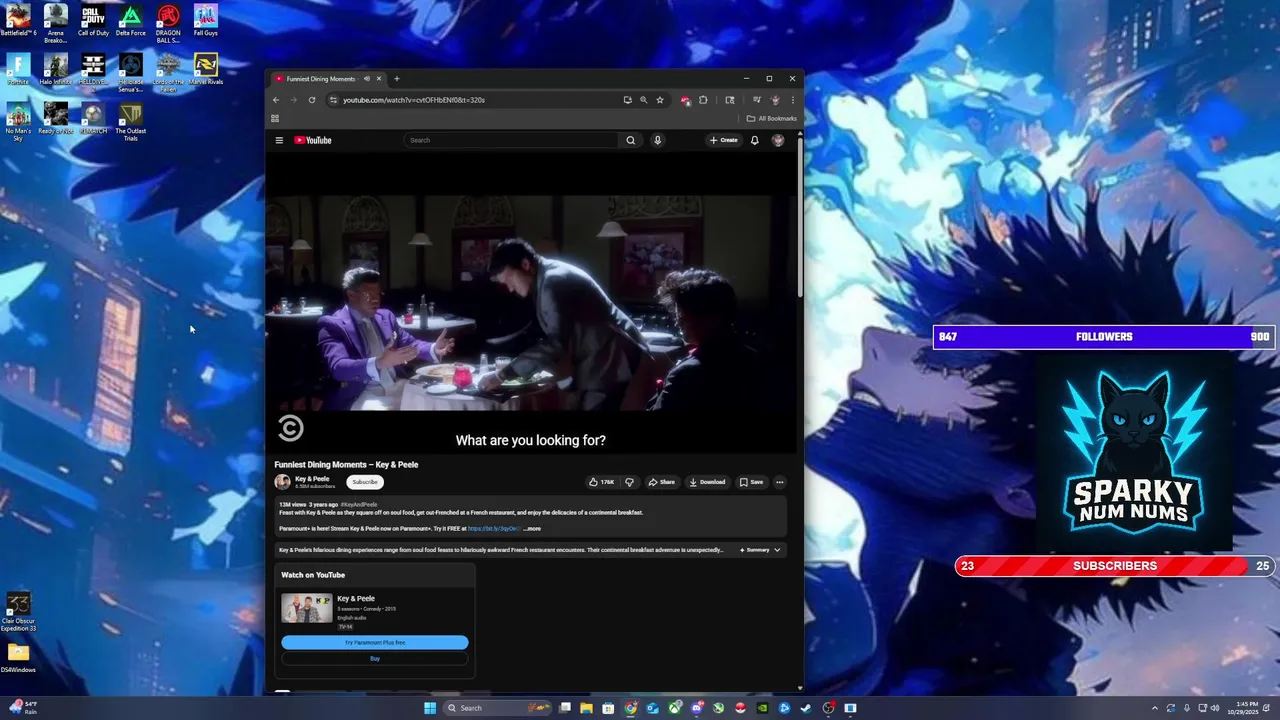Expand the AI Summary chevron
1280x720 pixels.
(x=777, y=550)
